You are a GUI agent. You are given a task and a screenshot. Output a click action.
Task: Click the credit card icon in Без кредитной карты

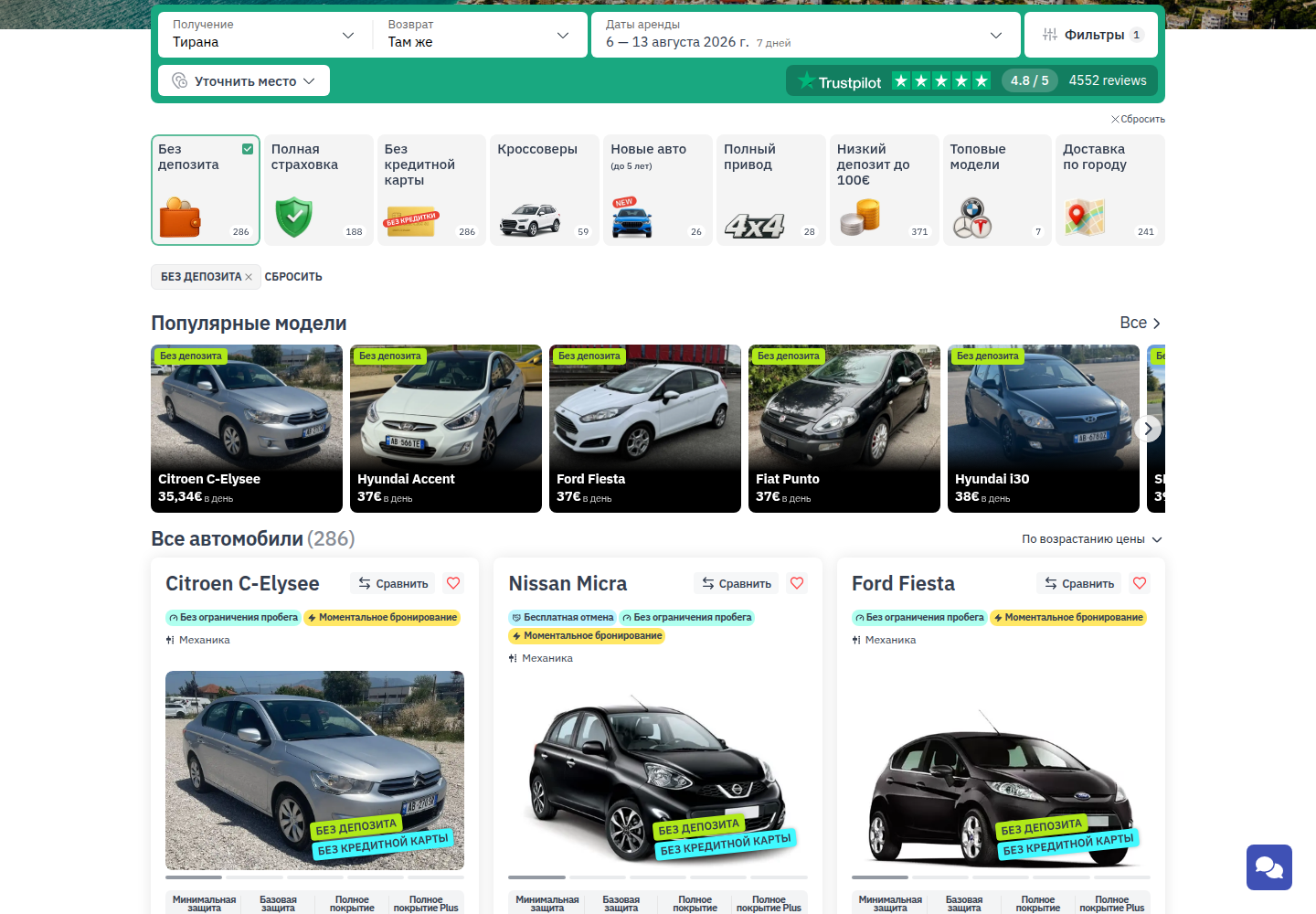click(x=411, y=222)
